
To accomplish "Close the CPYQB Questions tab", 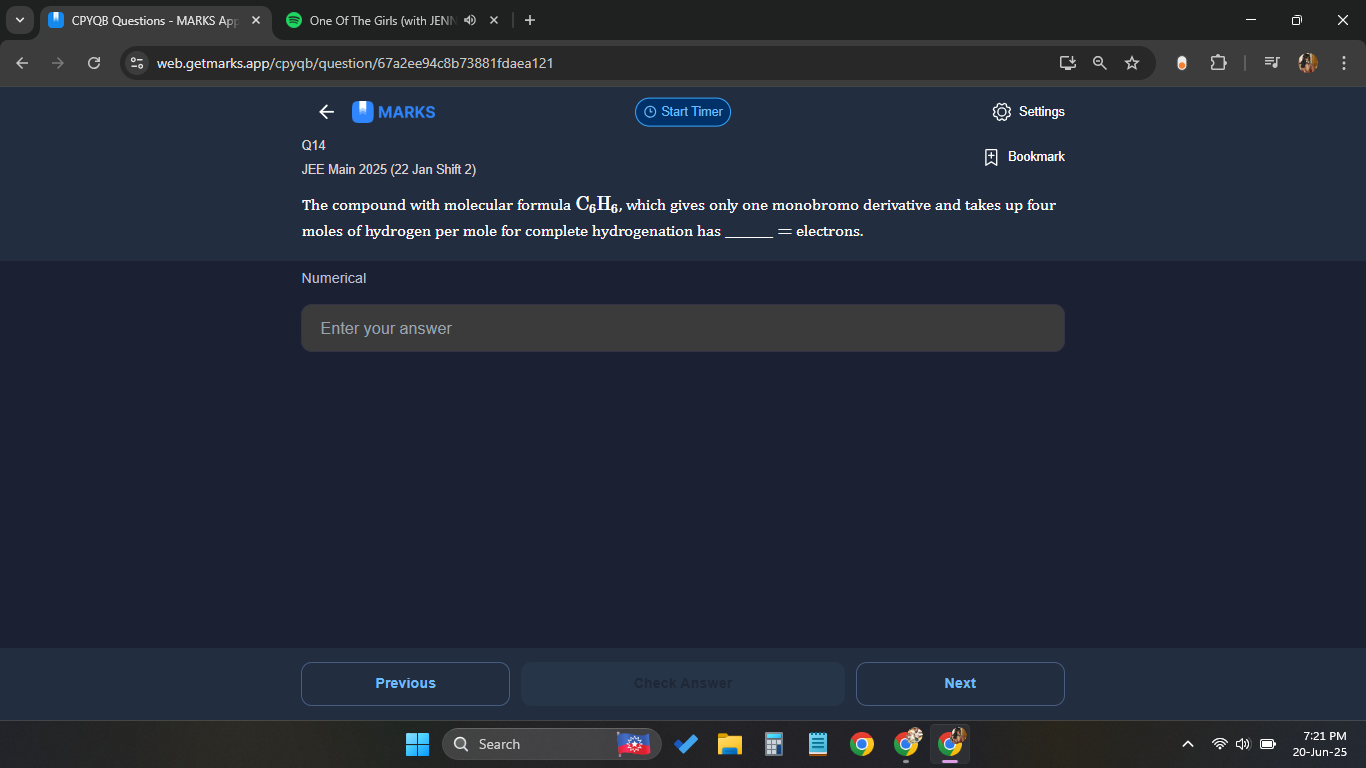I will coord(255,20).
